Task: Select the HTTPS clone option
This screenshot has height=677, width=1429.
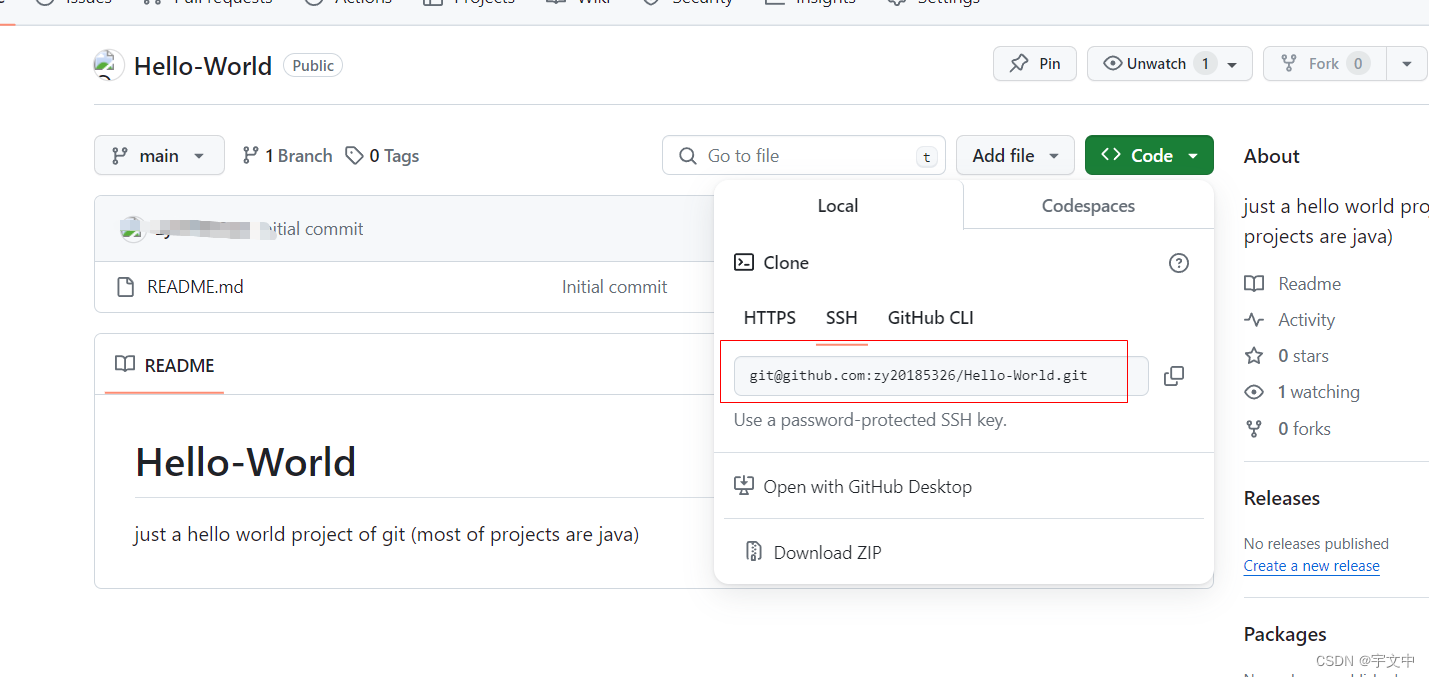Action: click(770, 318)
